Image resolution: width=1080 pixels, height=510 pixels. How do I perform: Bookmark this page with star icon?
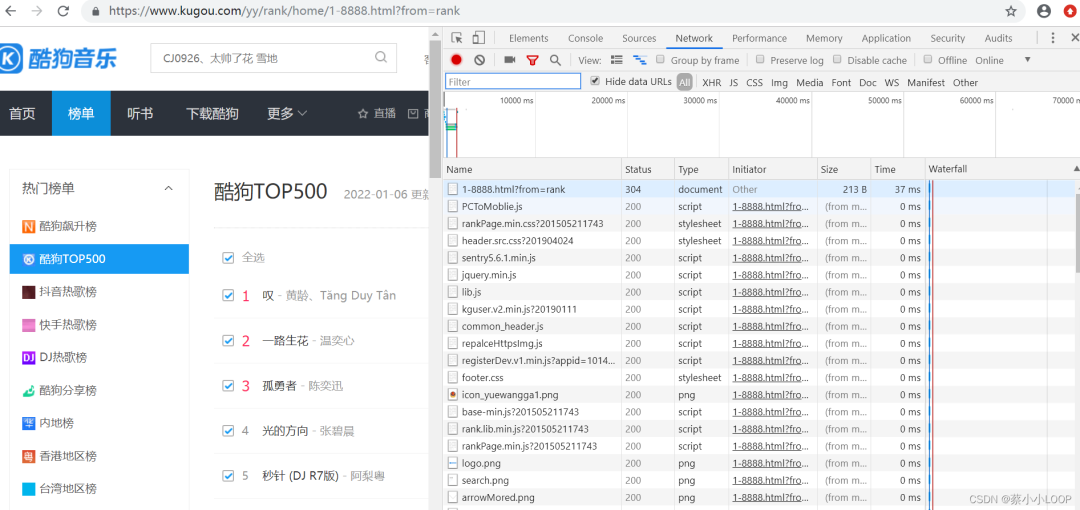pos(1010,11)
